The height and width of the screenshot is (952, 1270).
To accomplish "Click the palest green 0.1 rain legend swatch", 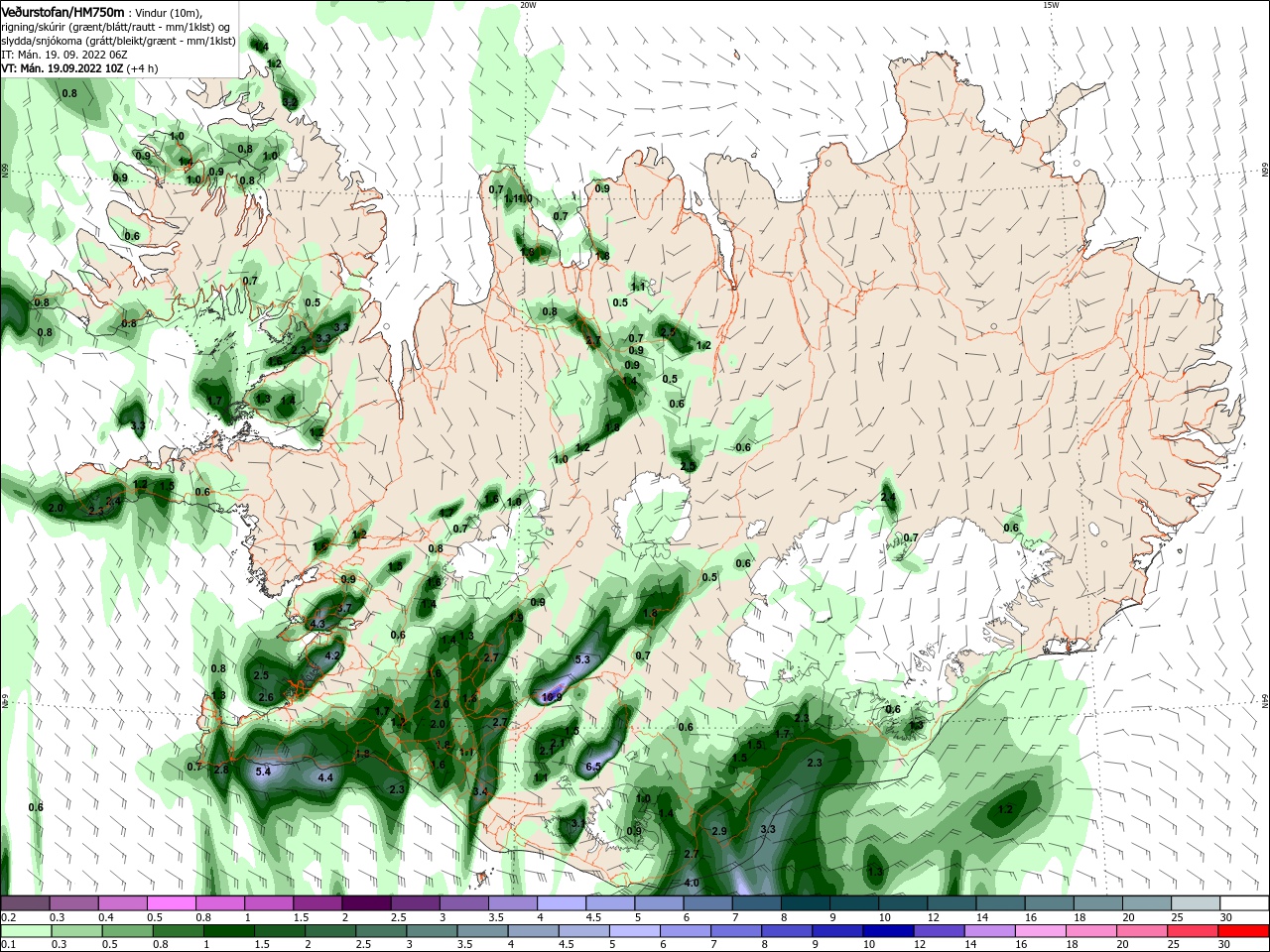I will coord(26,931).
